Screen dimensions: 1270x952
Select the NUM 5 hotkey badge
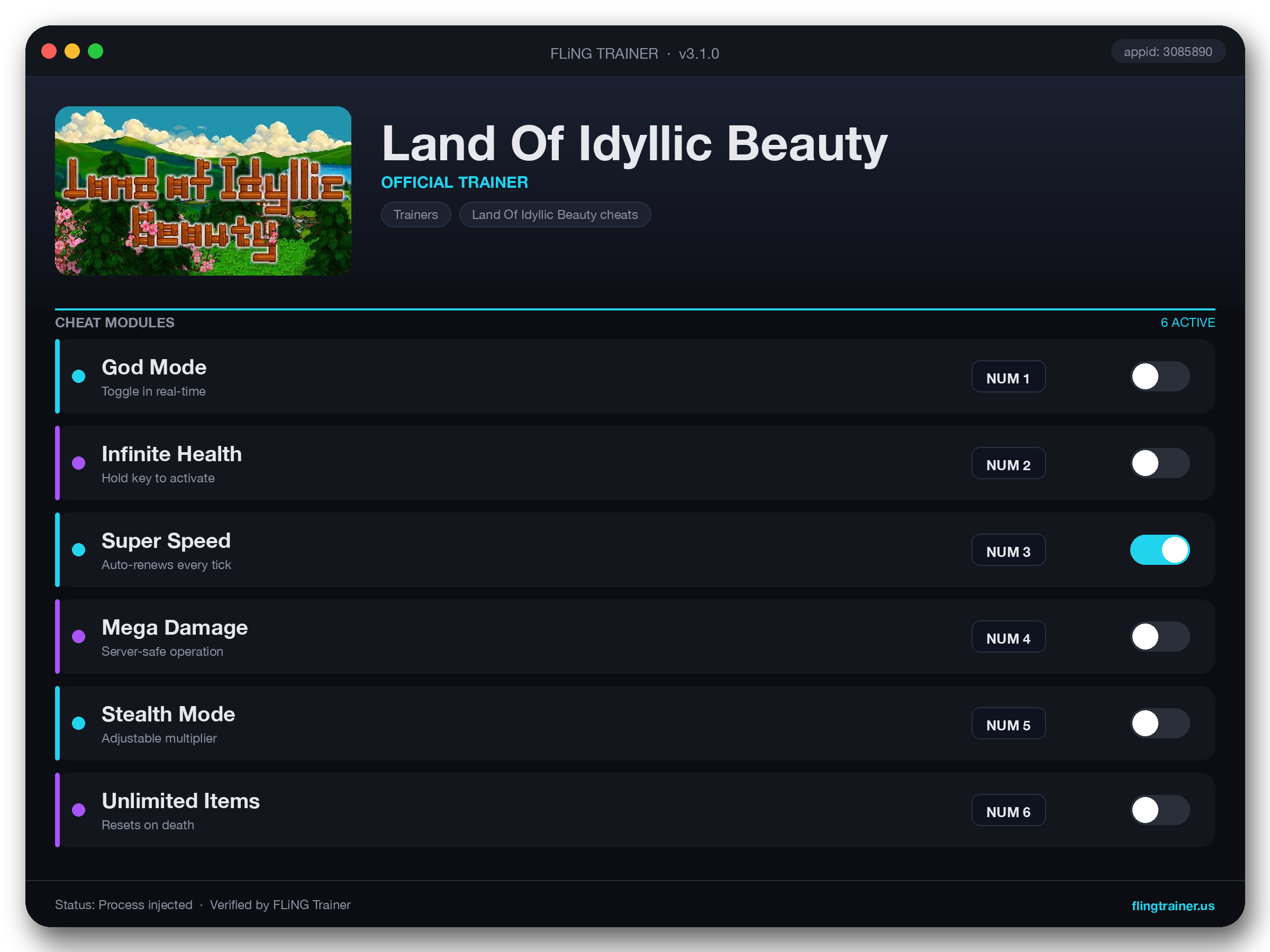click(x=1008, y=723)
